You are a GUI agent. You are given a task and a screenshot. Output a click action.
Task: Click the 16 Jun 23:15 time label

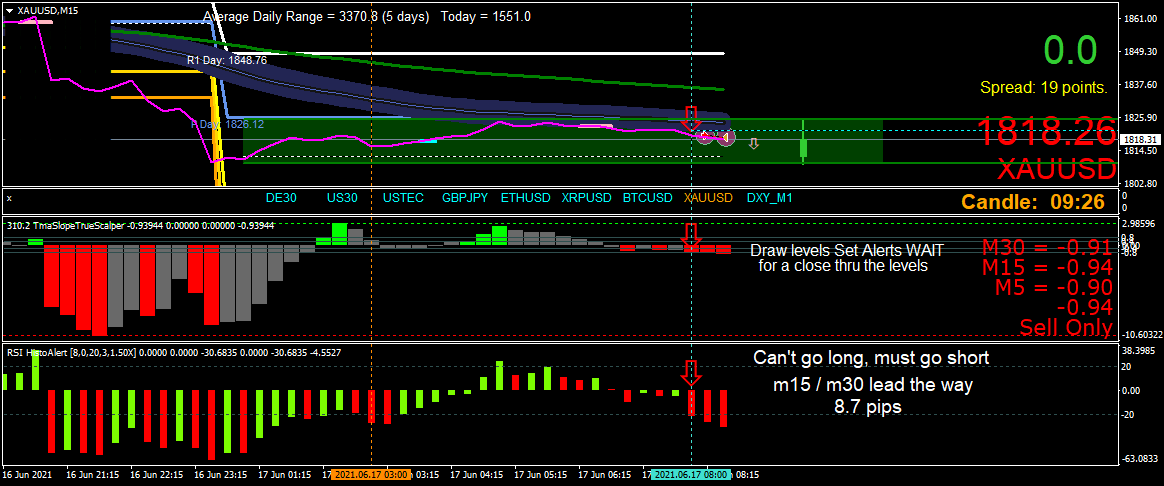(220, 474)
